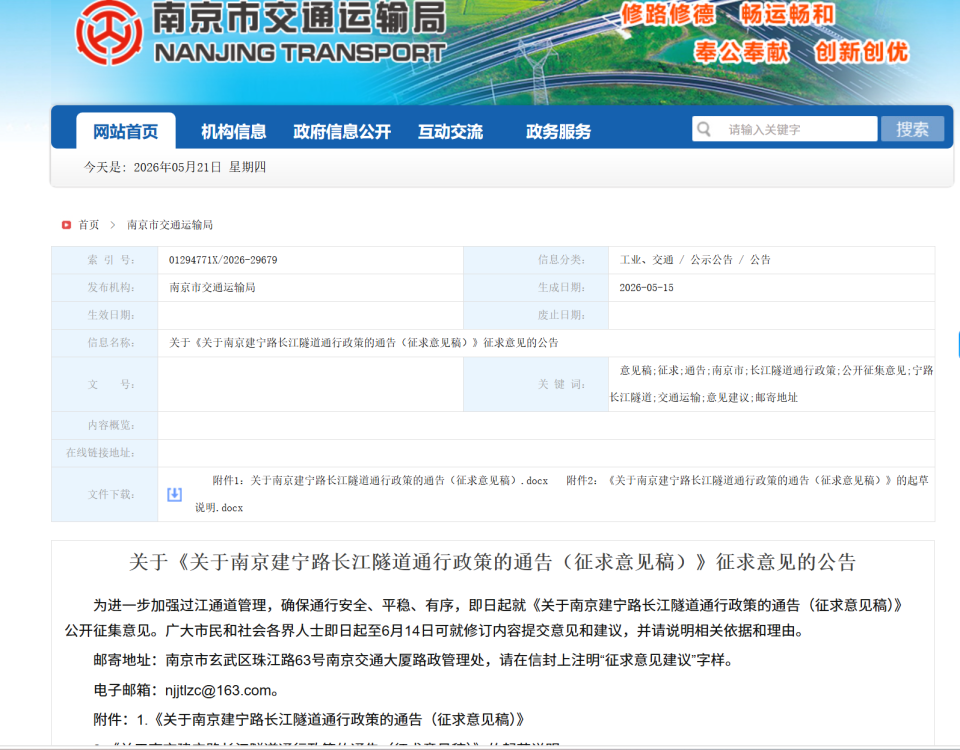Open the 政务服务 menu item
The image size is (960, 750).
tap(558, 131)
